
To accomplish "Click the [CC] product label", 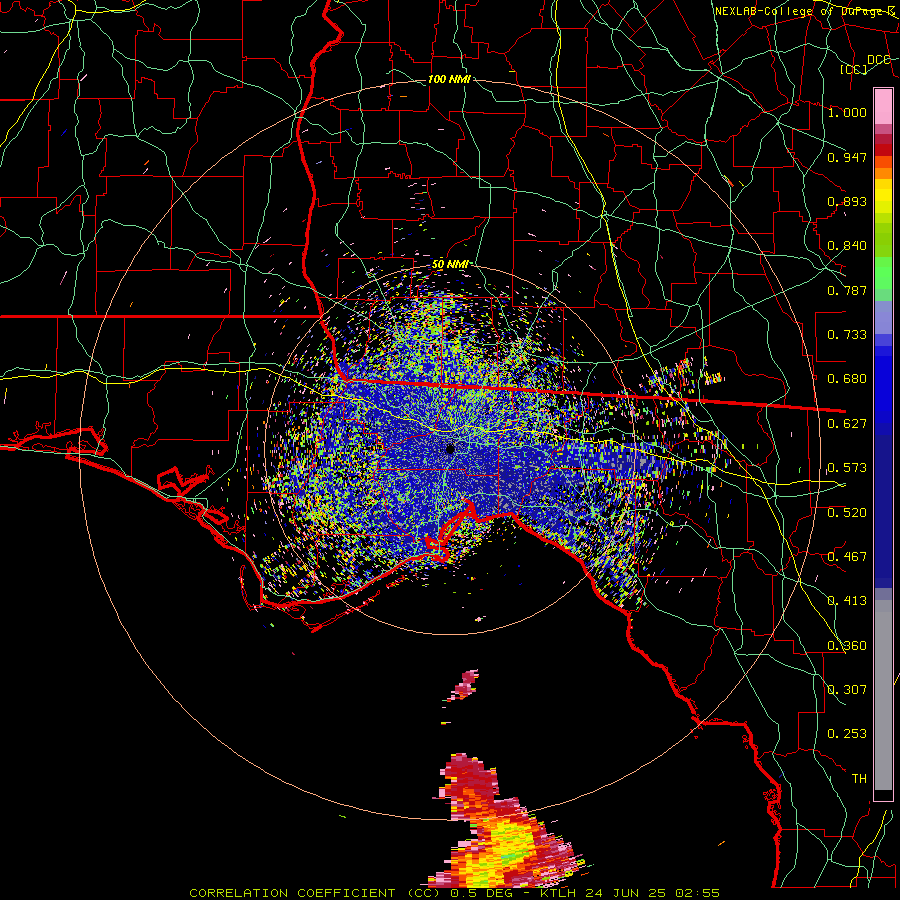I will 854,69.
